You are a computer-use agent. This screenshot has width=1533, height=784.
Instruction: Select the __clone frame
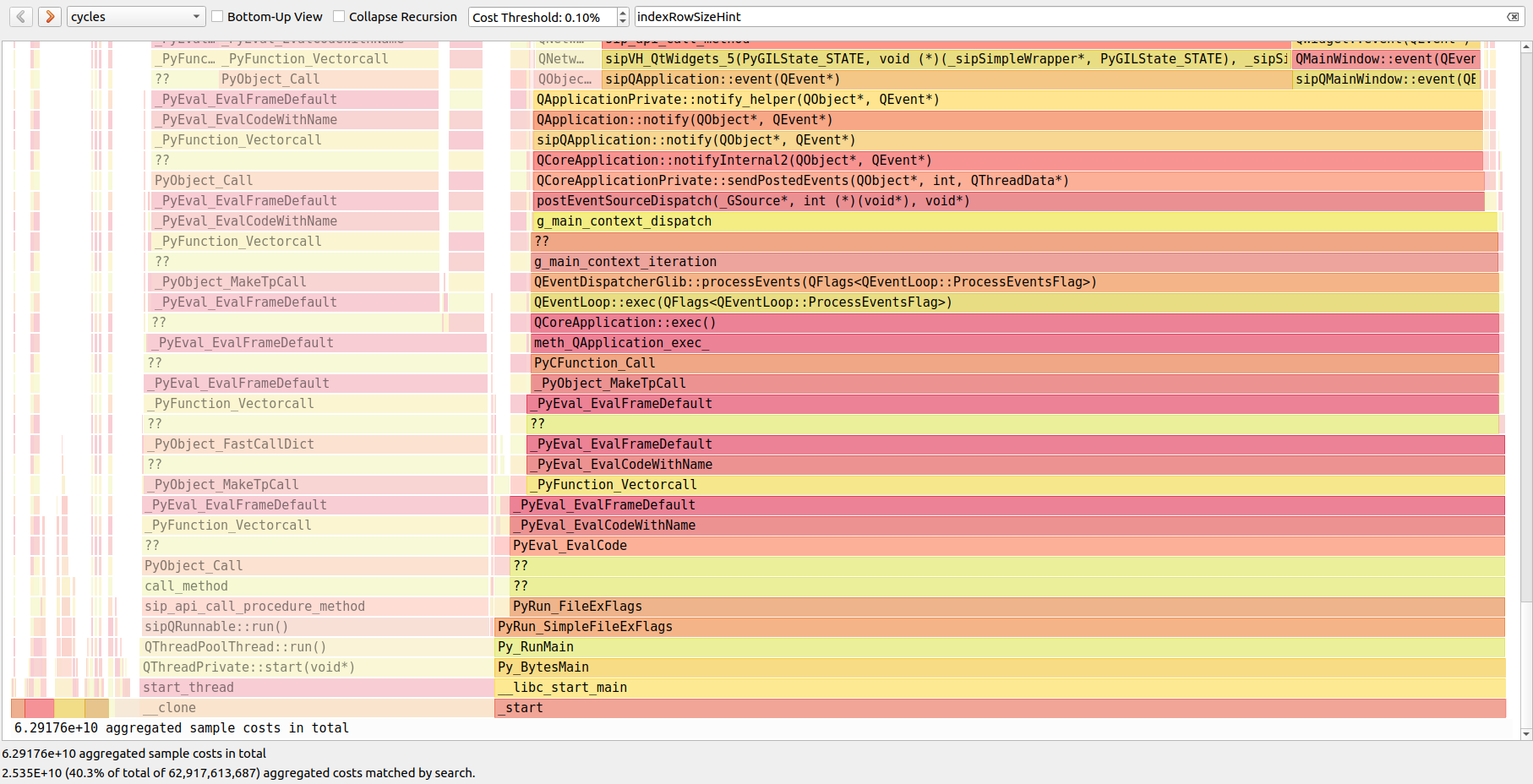click(317, 708)
